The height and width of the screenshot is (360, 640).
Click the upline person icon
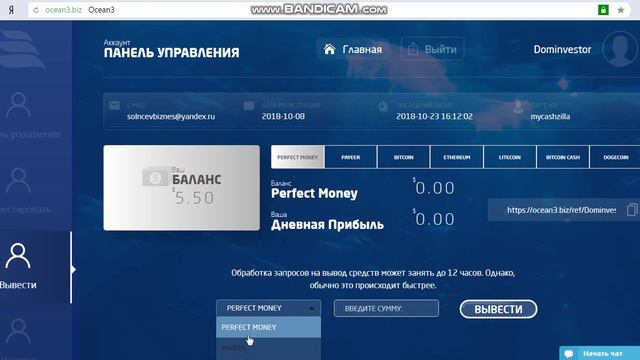pyautogui.click(x=518, y=107)
